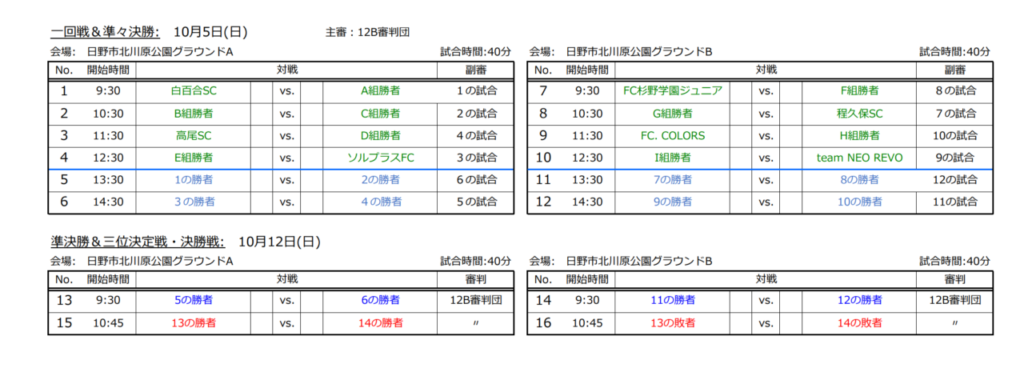
Task: Select the team NEO REVO cell
Action: [859, 158]
